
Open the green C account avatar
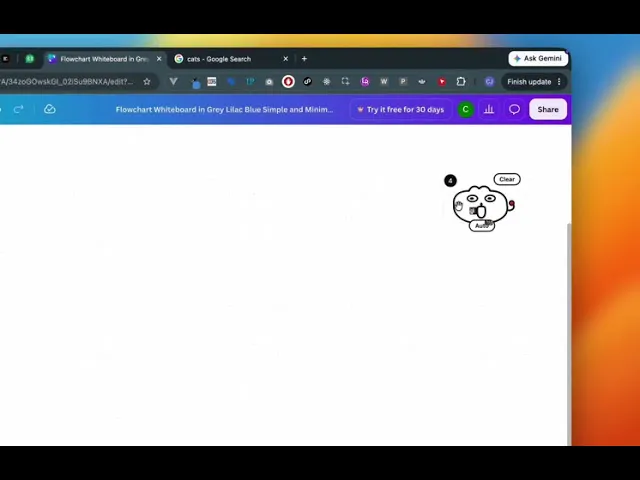[465, 109]
